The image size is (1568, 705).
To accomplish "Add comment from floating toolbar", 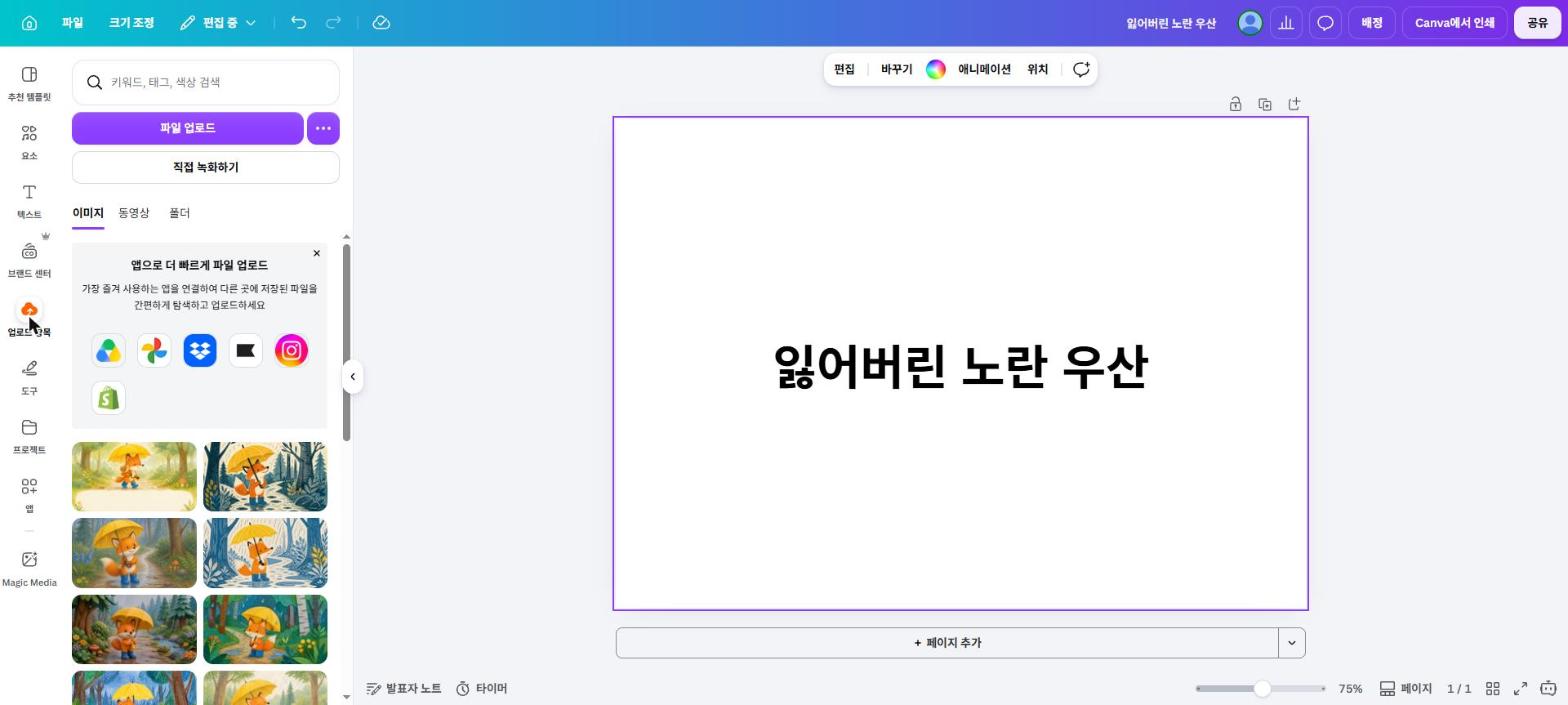I will [1081, 69].
